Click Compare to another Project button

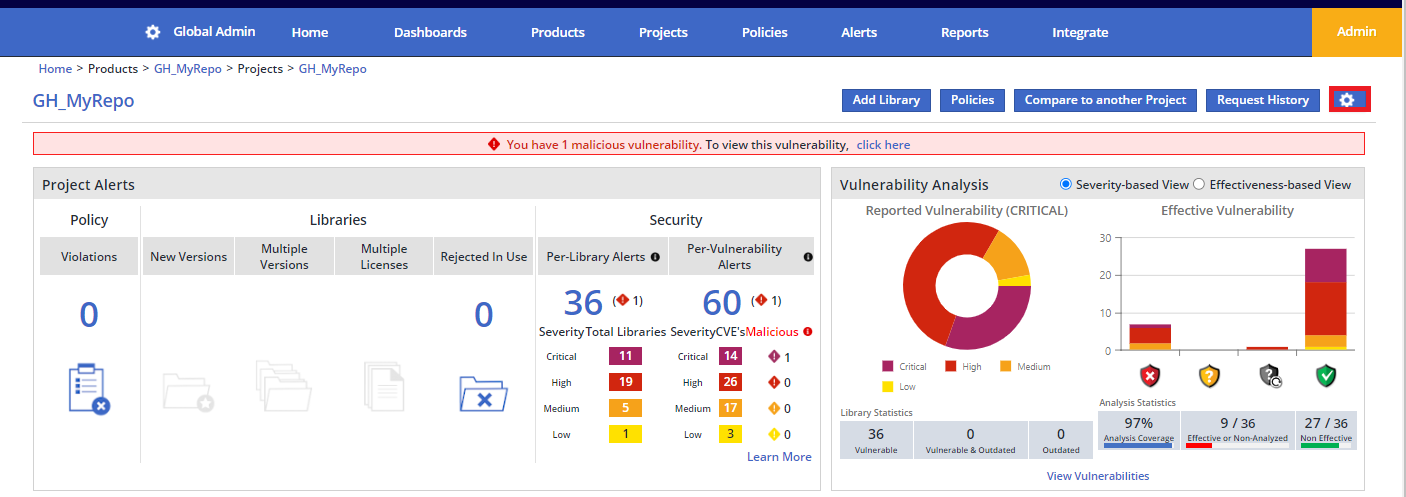pyautogui.click(x=1105, y=100)
